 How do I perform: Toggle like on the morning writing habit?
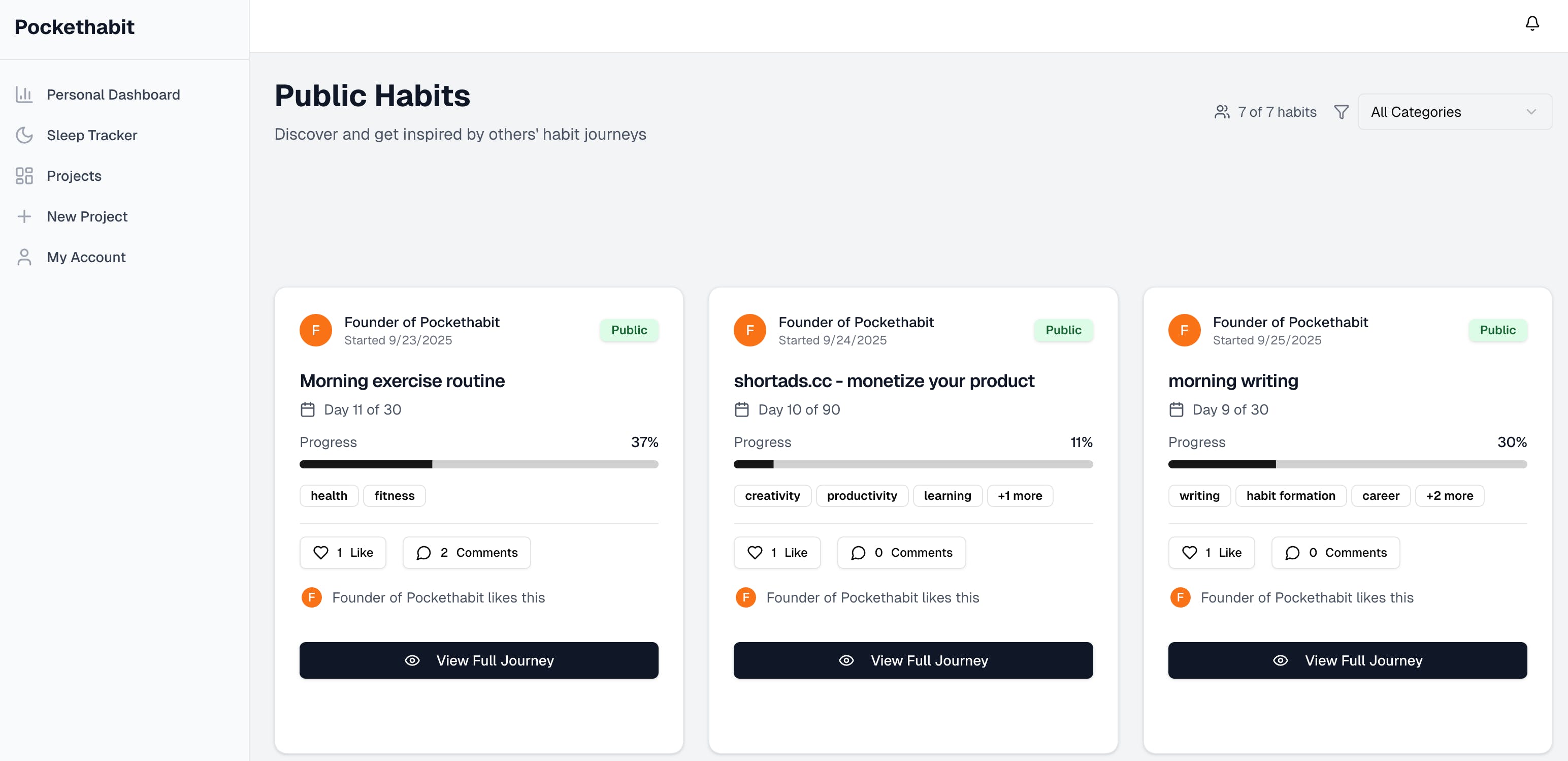coord(1211,552)
